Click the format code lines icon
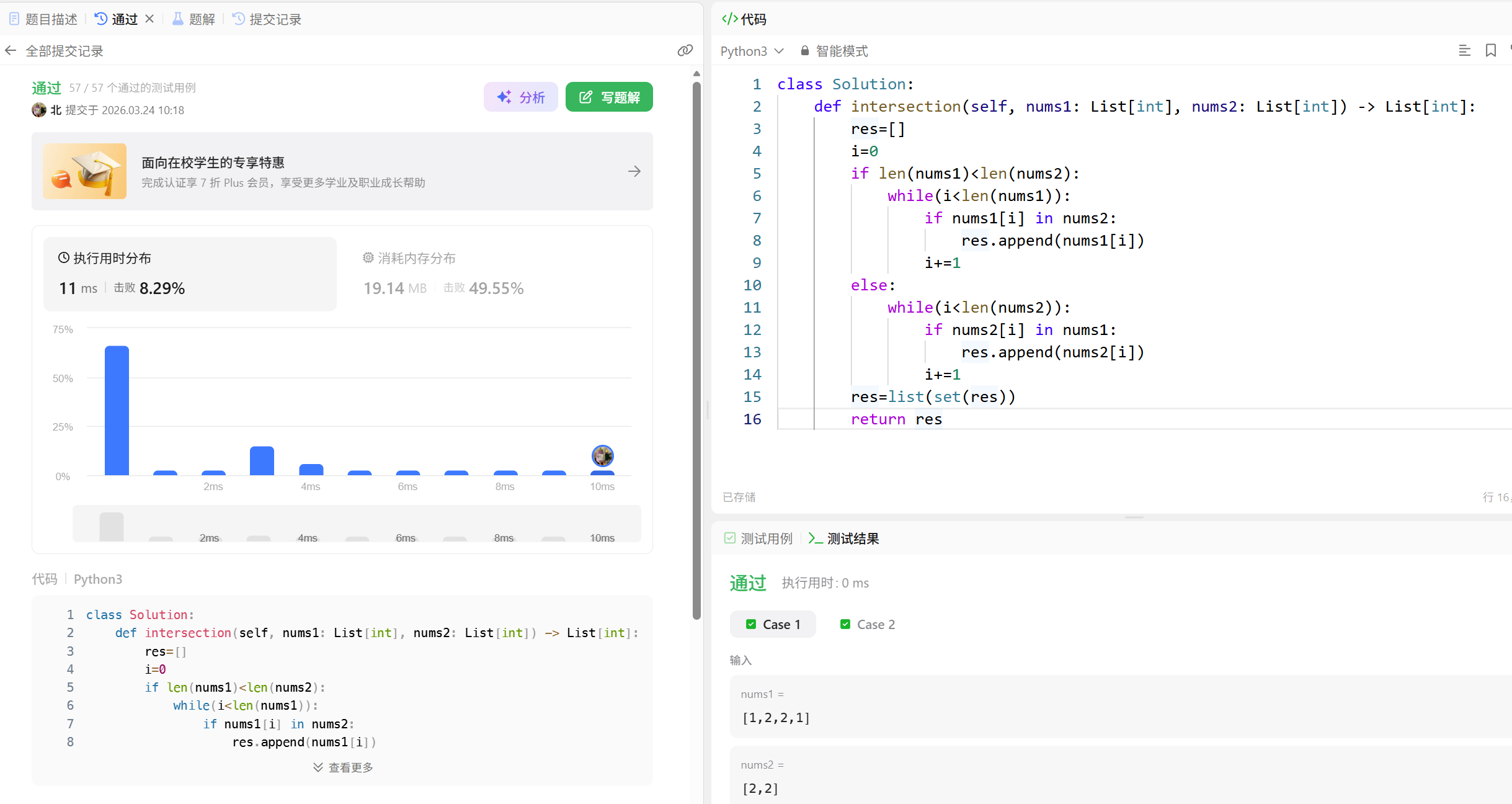This screenshot has width=1512, height=804. tap(1464, 51)
